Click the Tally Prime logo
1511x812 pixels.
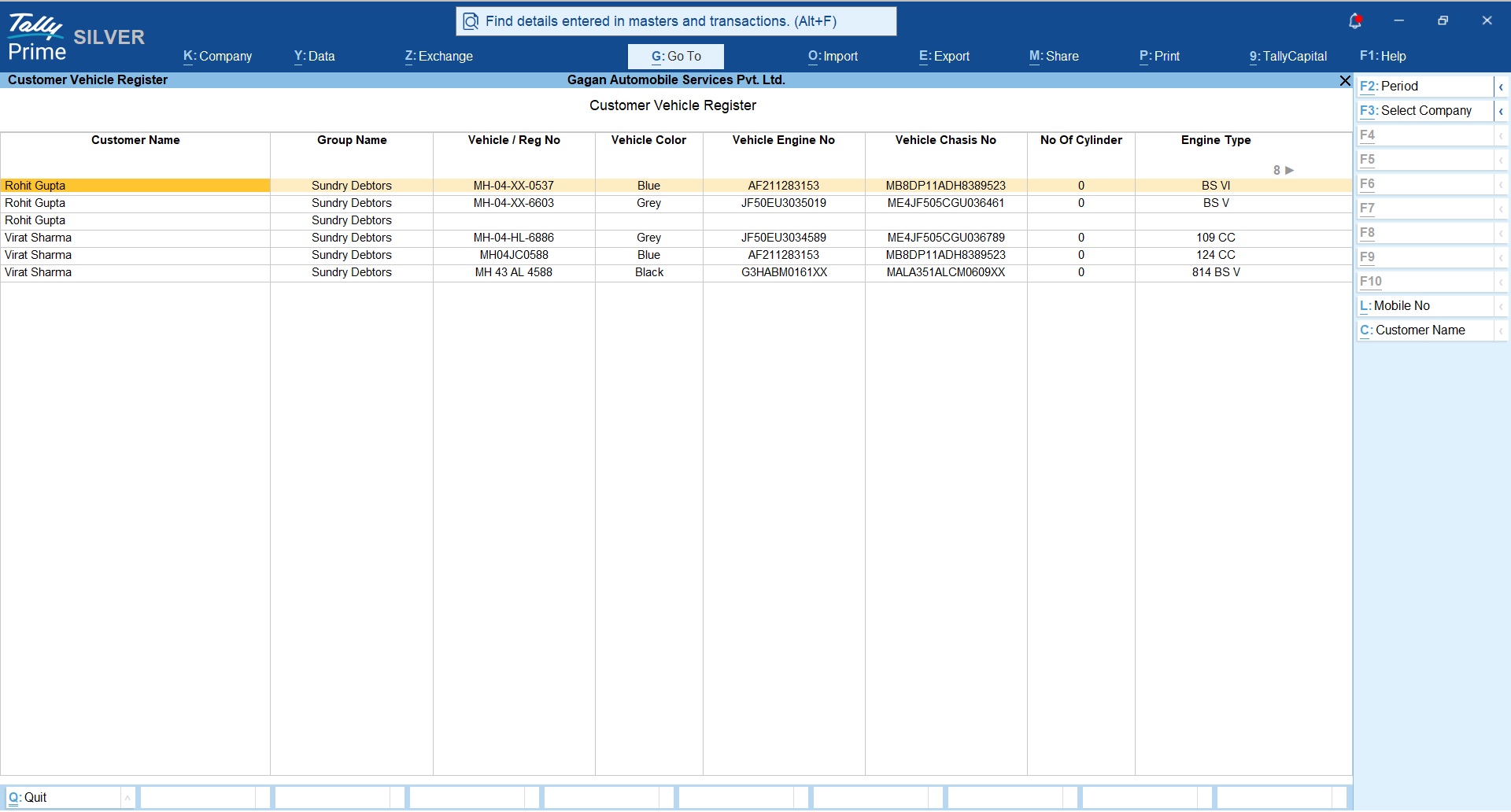(36, 37)
